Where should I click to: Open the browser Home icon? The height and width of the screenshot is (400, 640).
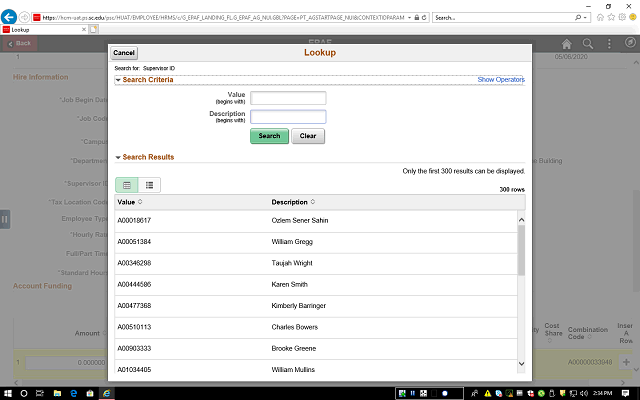click(x=600, y=17)
